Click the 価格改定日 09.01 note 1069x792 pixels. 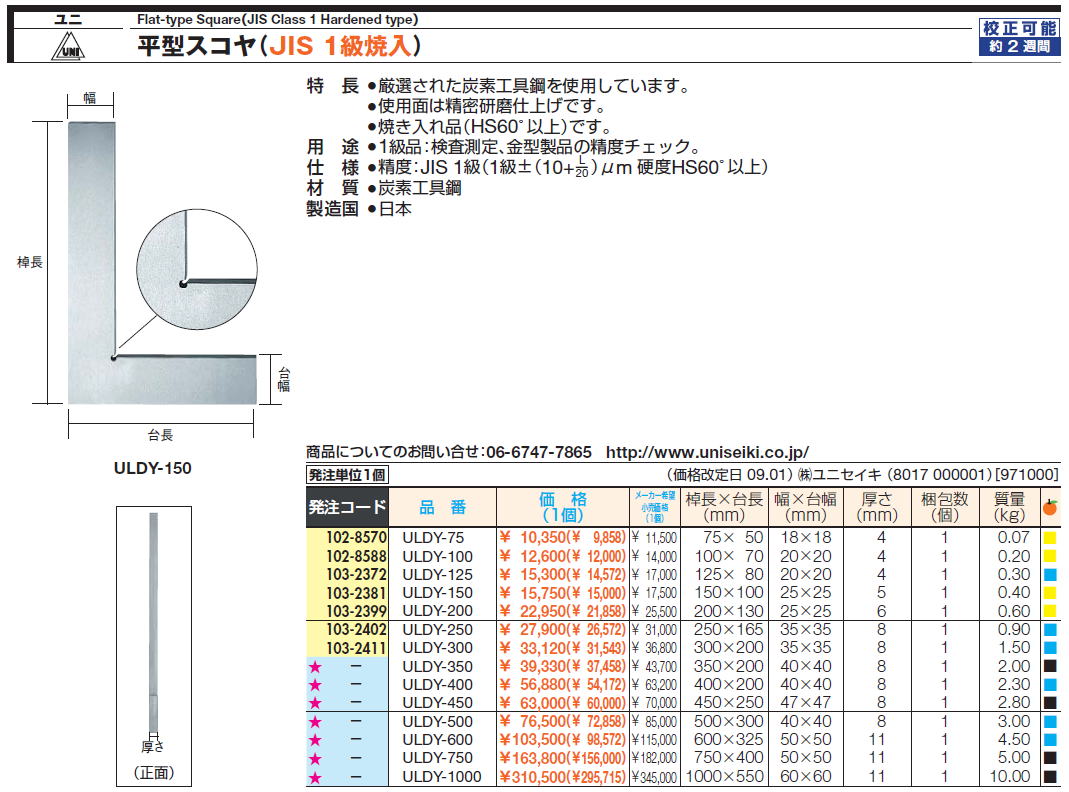click(x=729, y=474)
